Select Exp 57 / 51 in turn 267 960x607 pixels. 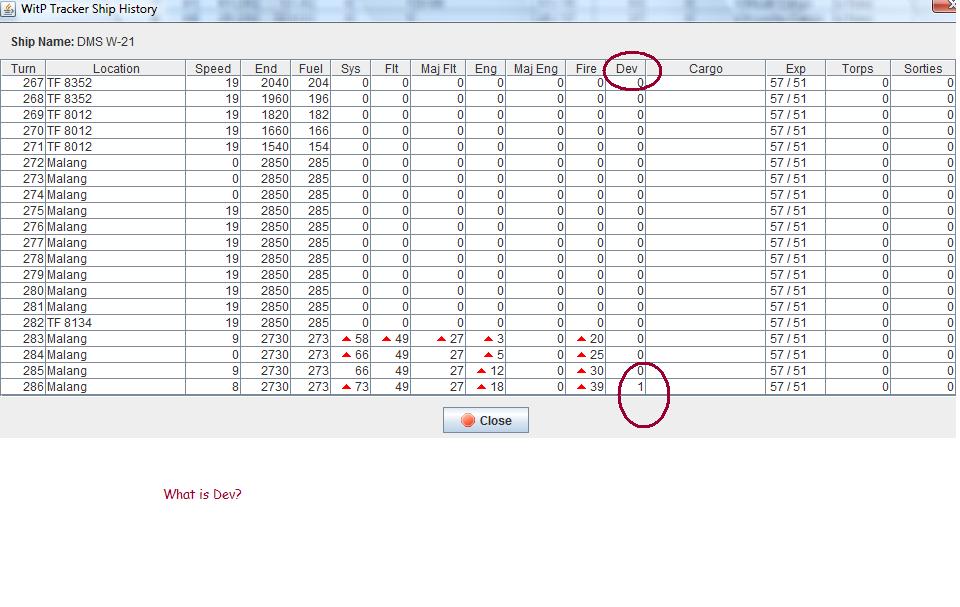(x=795, y=83)
